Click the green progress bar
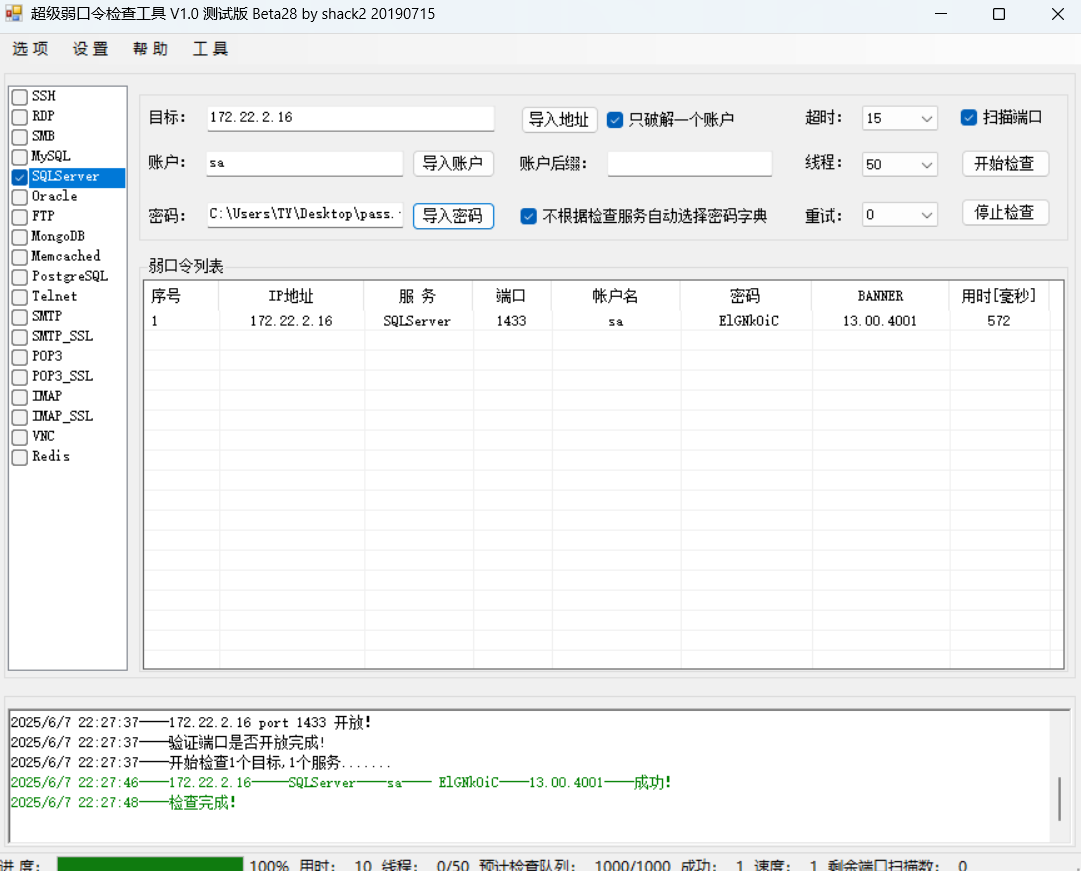This screenshot has height=871, width=1081. pos(150,863)
